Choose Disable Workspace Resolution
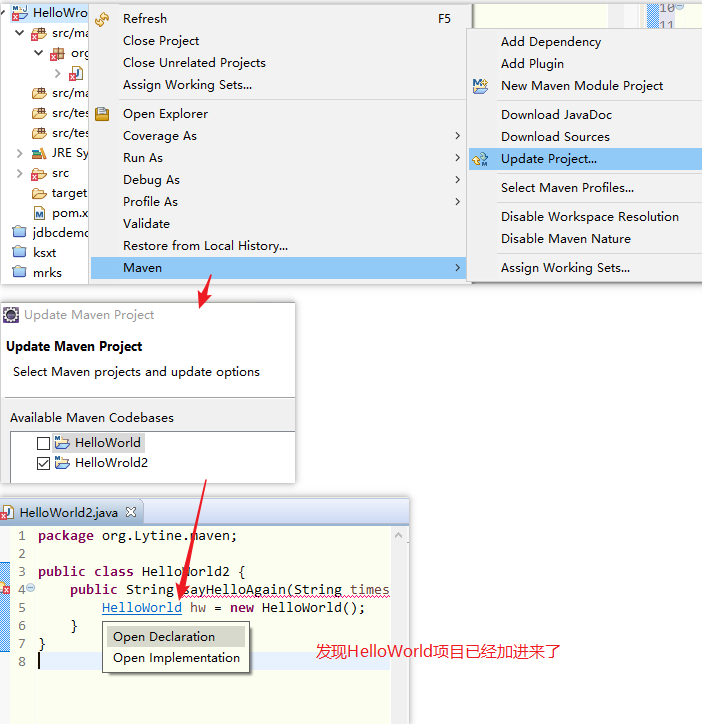The height and width of the screenshot is (724, 702). point(586,217)
